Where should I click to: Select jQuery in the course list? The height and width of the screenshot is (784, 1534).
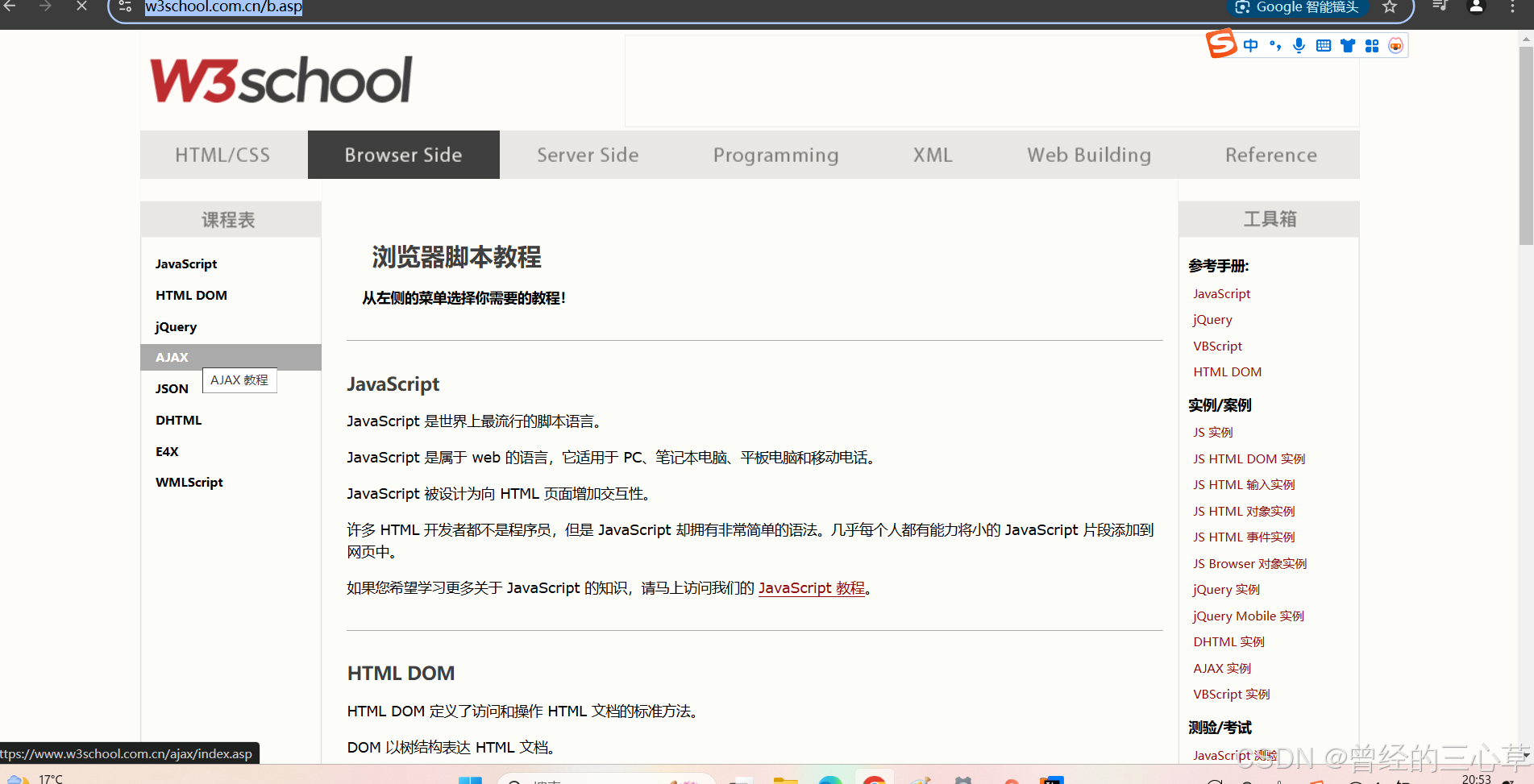click(x=231, y=327)
